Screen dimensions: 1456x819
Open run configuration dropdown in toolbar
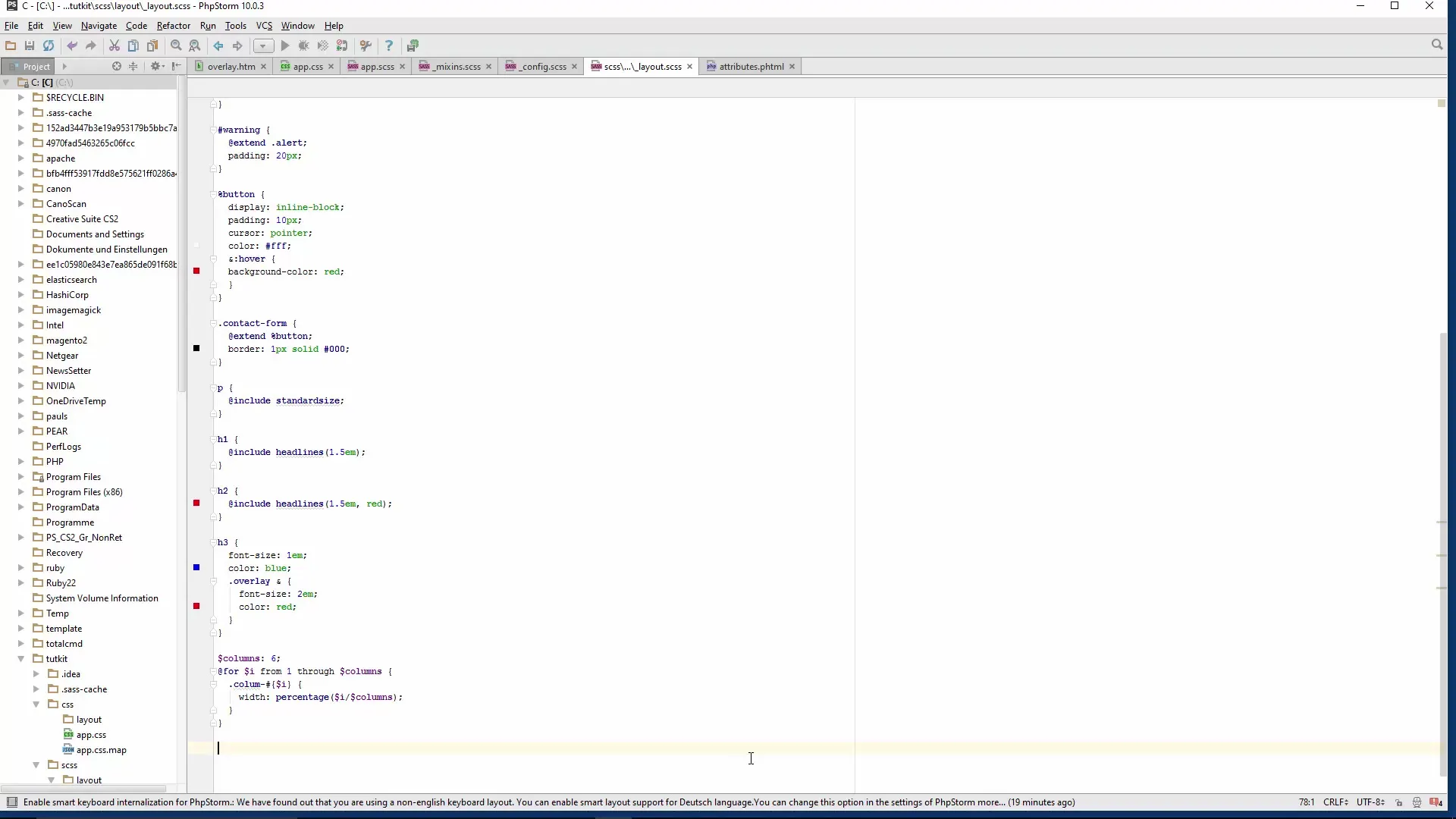click(x=263, y=45)
